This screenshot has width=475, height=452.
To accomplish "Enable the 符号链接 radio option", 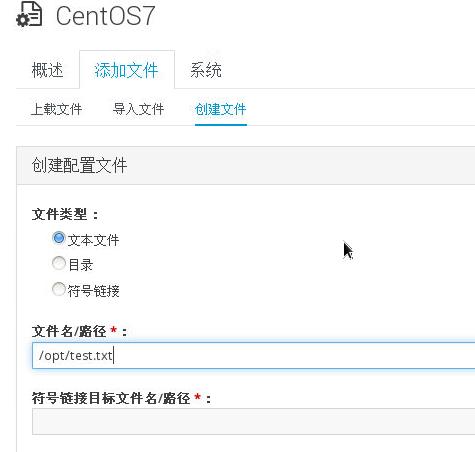I will 59,289.
